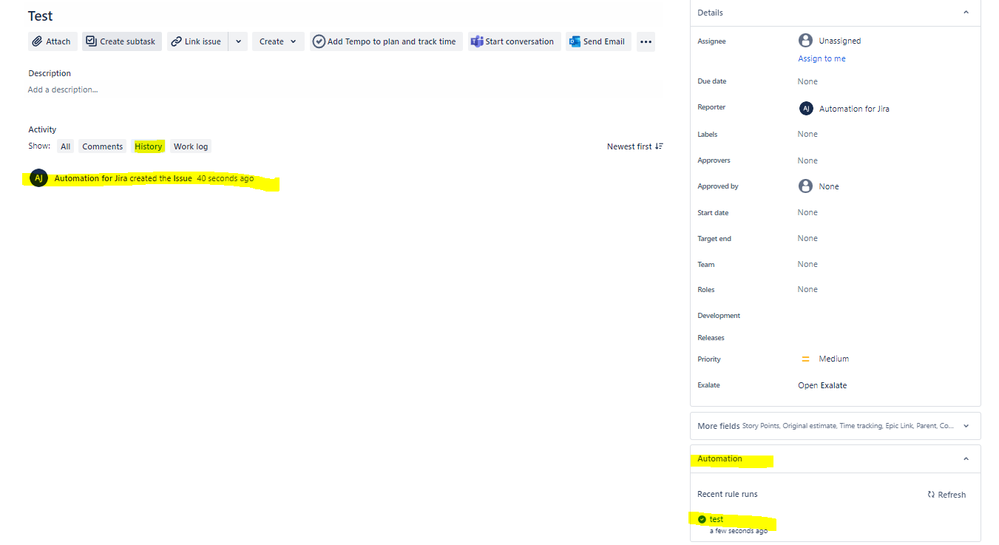Edit the Roles None value

click(807, 289)
